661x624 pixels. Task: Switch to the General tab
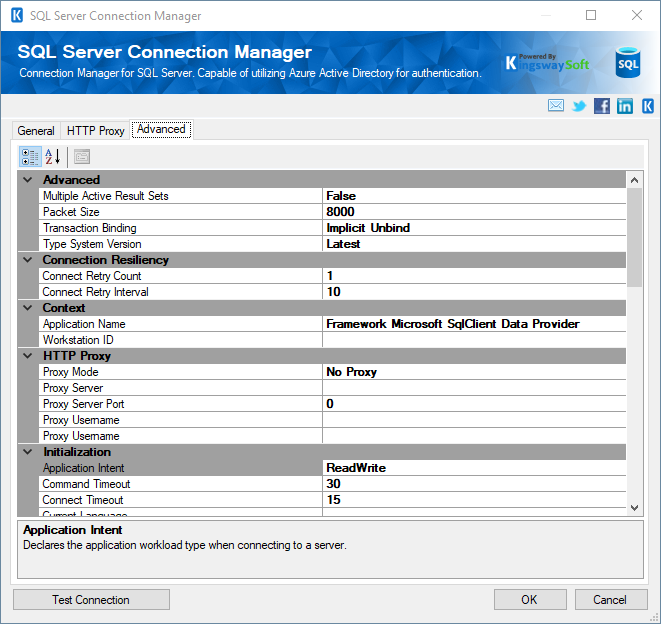pyautogui.click(x=36, y=131)
